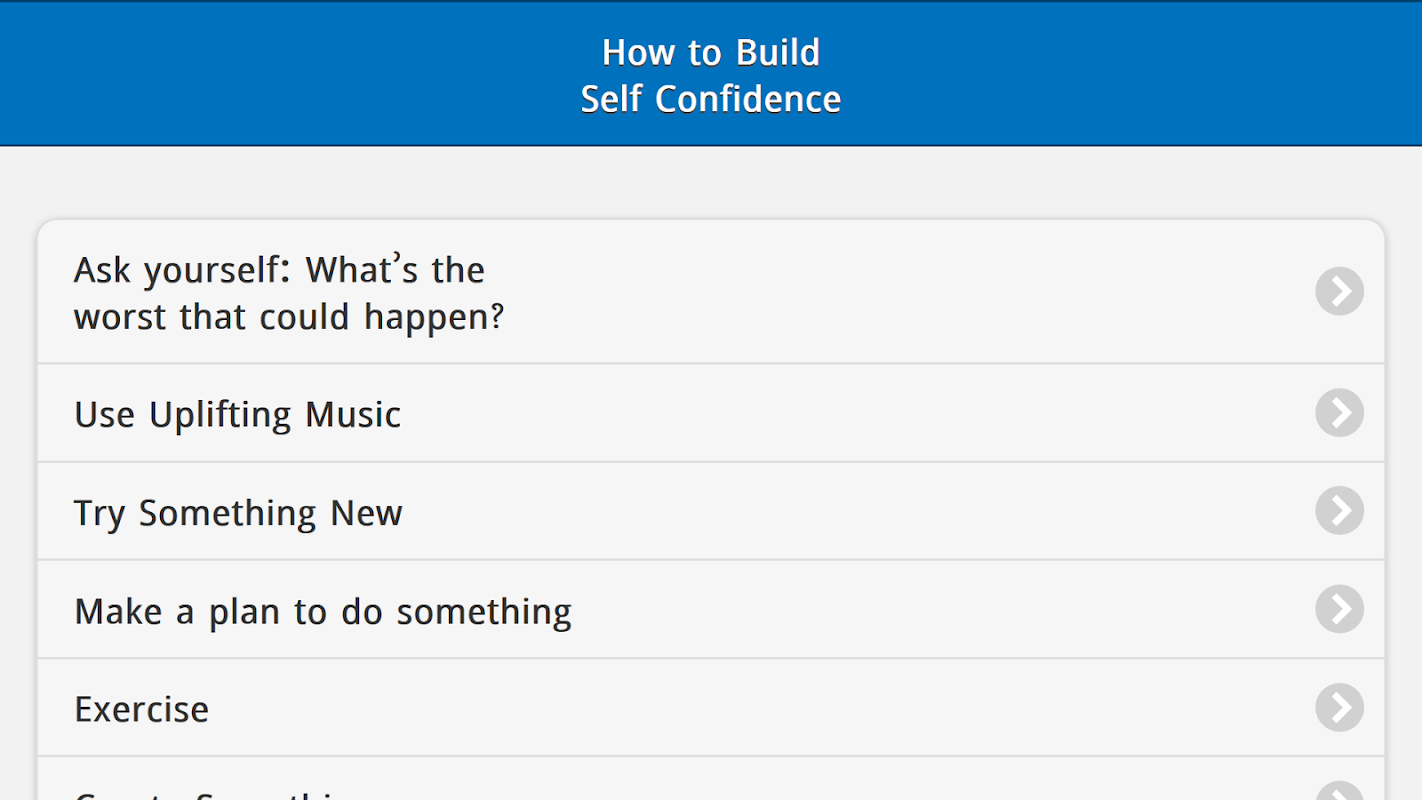Tap the 'Something New' label text
The height and width of the screenshot is (800, 1422).
tap(270, 512)
